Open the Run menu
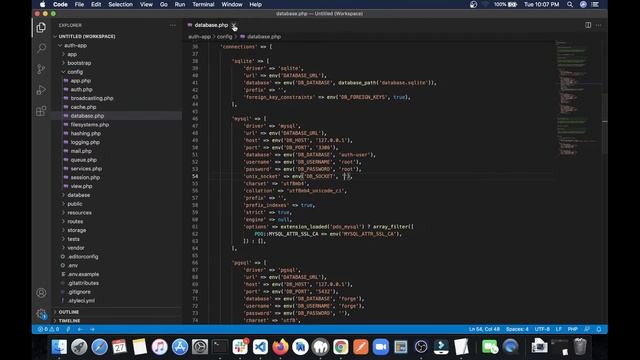The height and width of the screenshot is (360, 640). point(180,4)
